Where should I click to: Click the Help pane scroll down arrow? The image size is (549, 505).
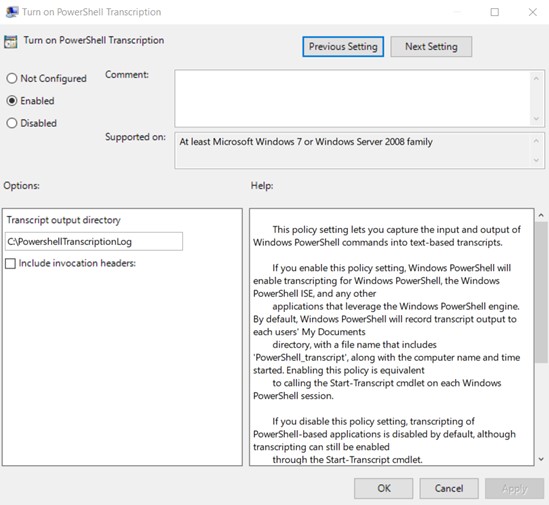[x=541, y=459]
